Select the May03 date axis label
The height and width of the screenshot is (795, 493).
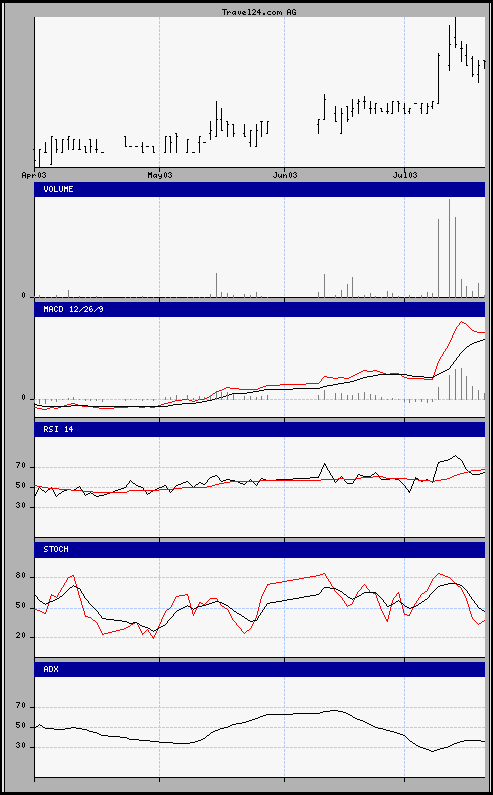pos(159,175)
